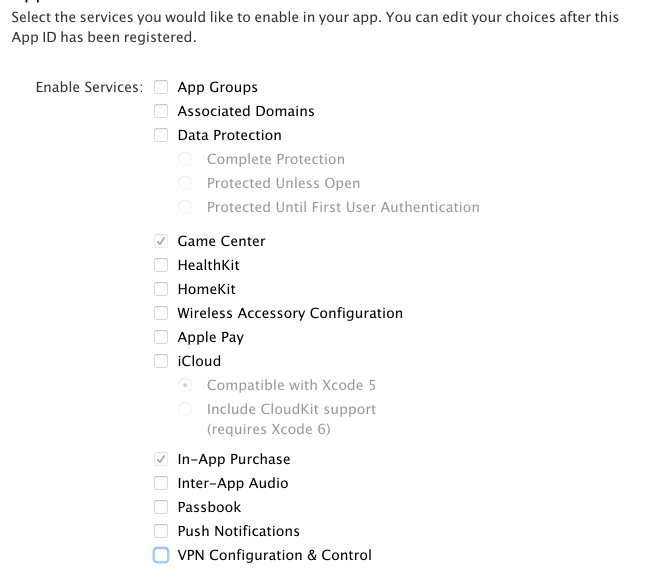
Task: Enable the HealthKit checkbox
Action: tap(161, 265)
